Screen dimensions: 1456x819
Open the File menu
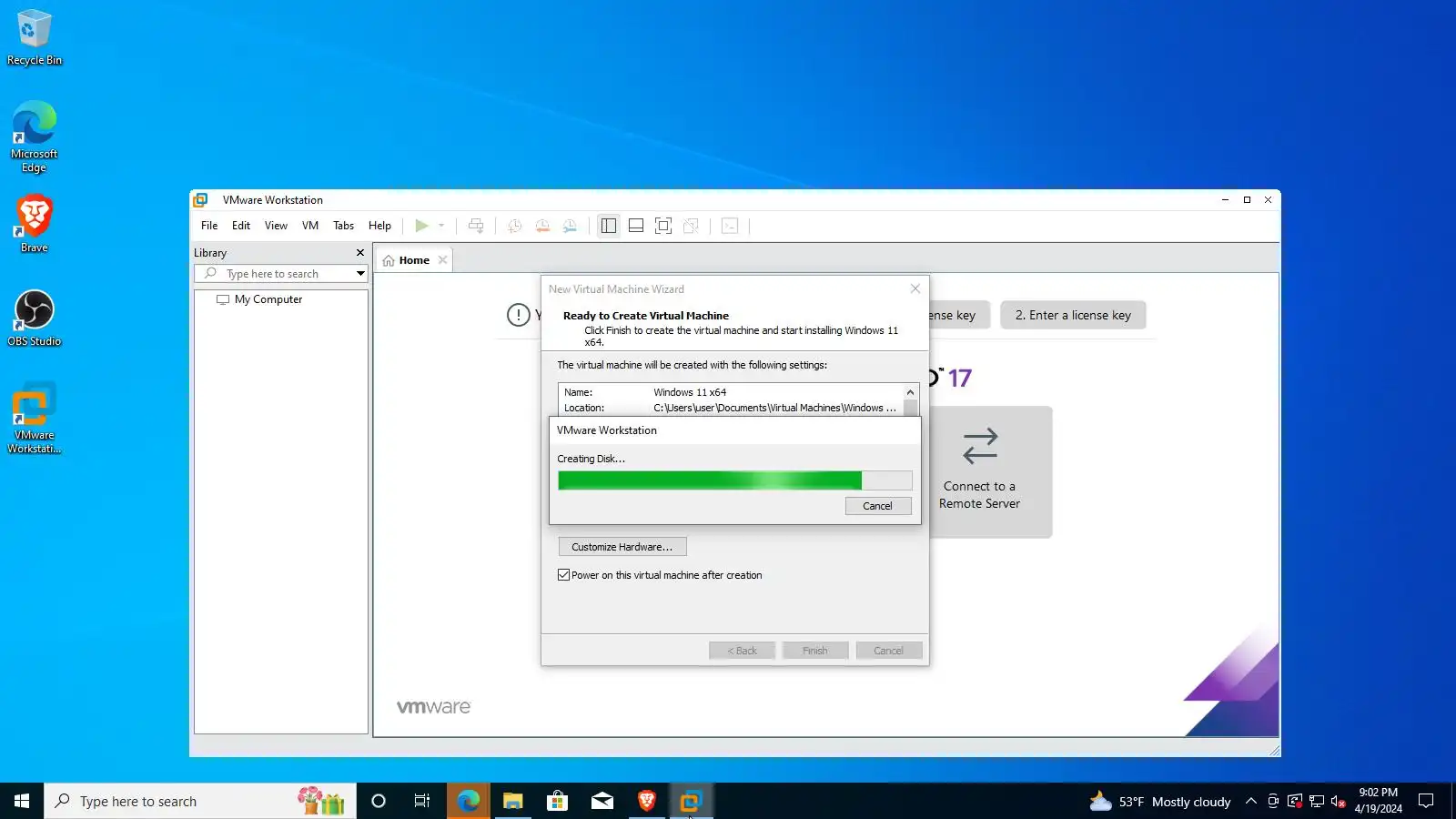[x=209, y=226]
